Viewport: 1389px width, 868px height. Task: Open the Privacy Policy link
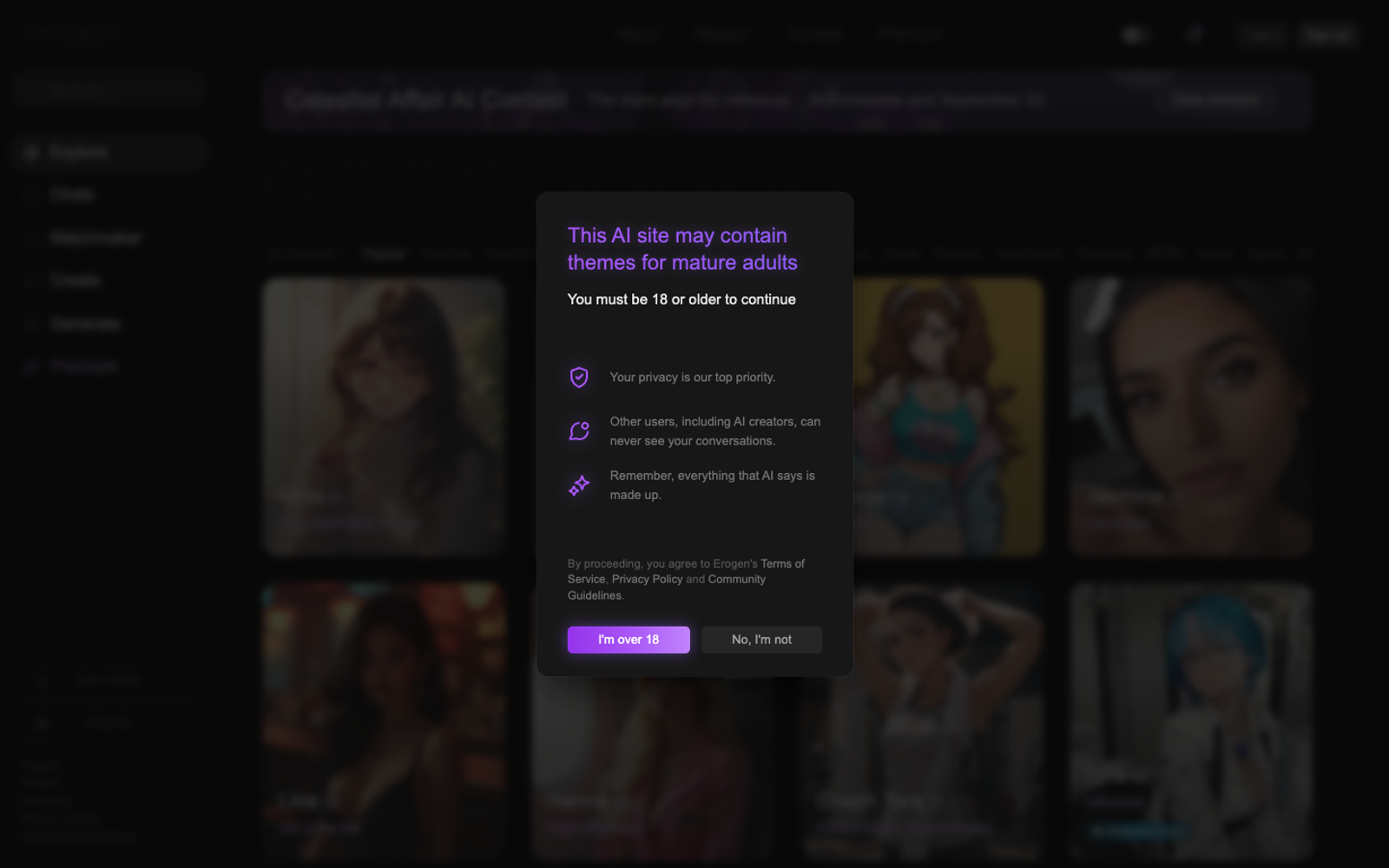coord(647,579)
